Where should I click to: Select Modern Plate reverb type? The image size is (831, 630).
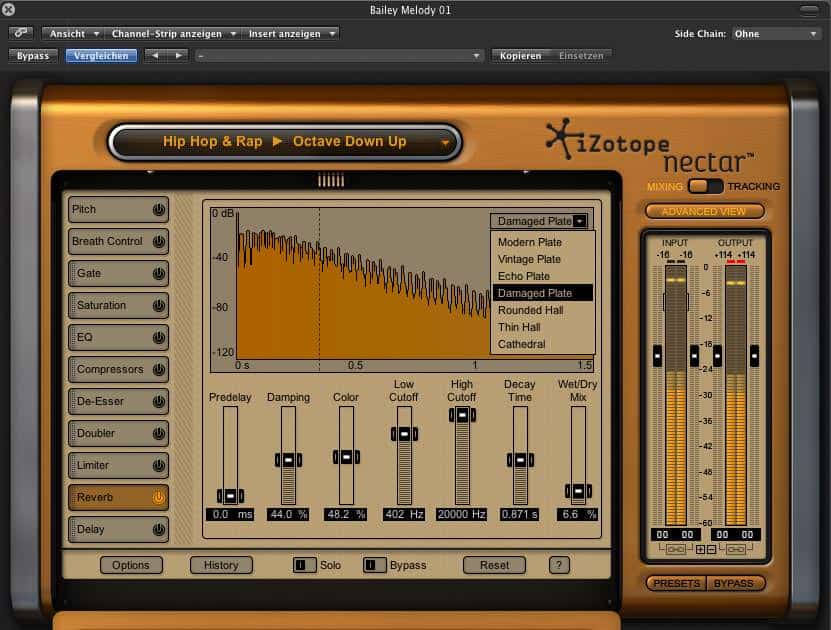point(543,242)
